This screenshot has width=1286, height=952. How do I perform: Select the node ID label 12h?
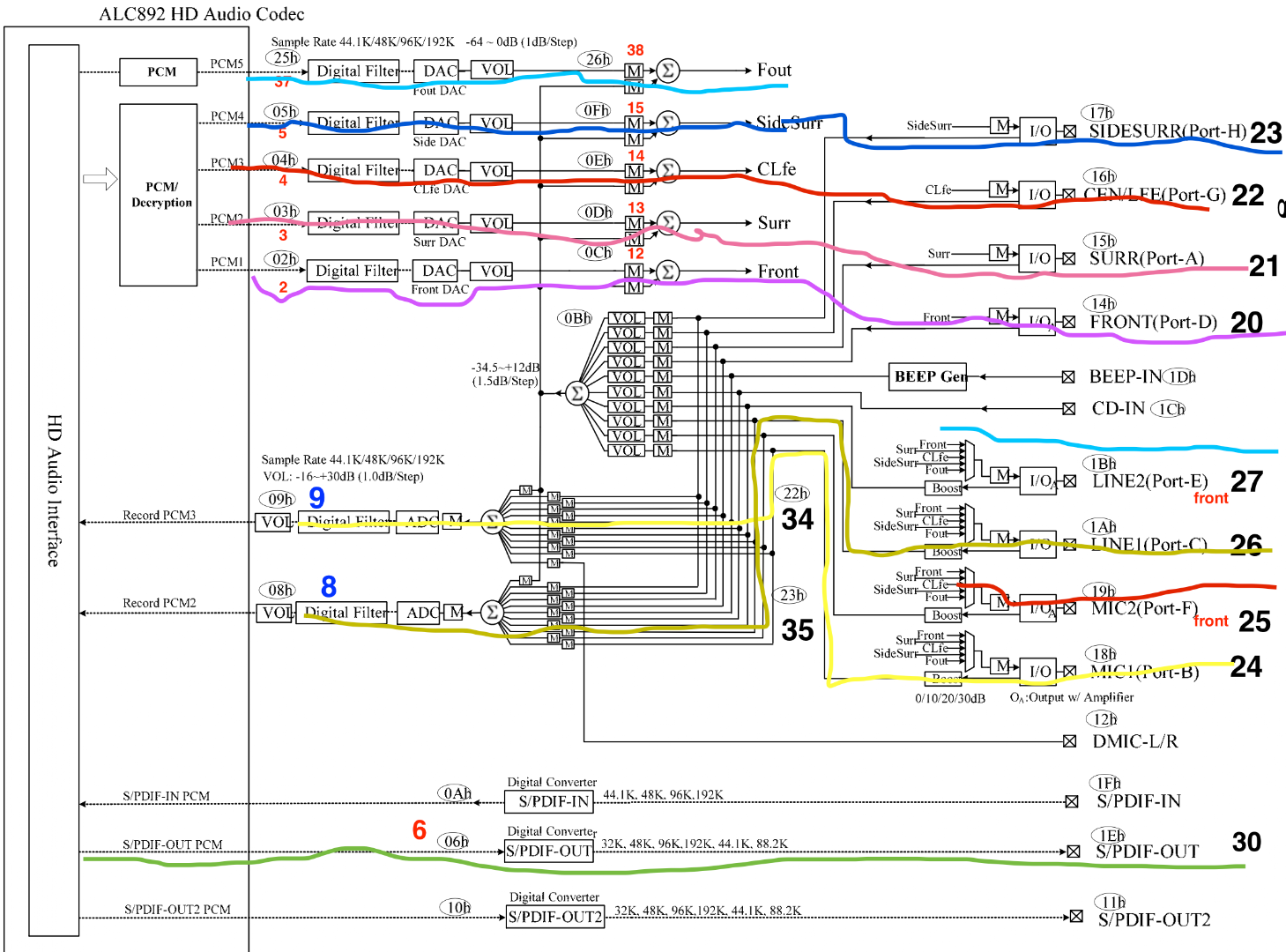point(1104,719)
